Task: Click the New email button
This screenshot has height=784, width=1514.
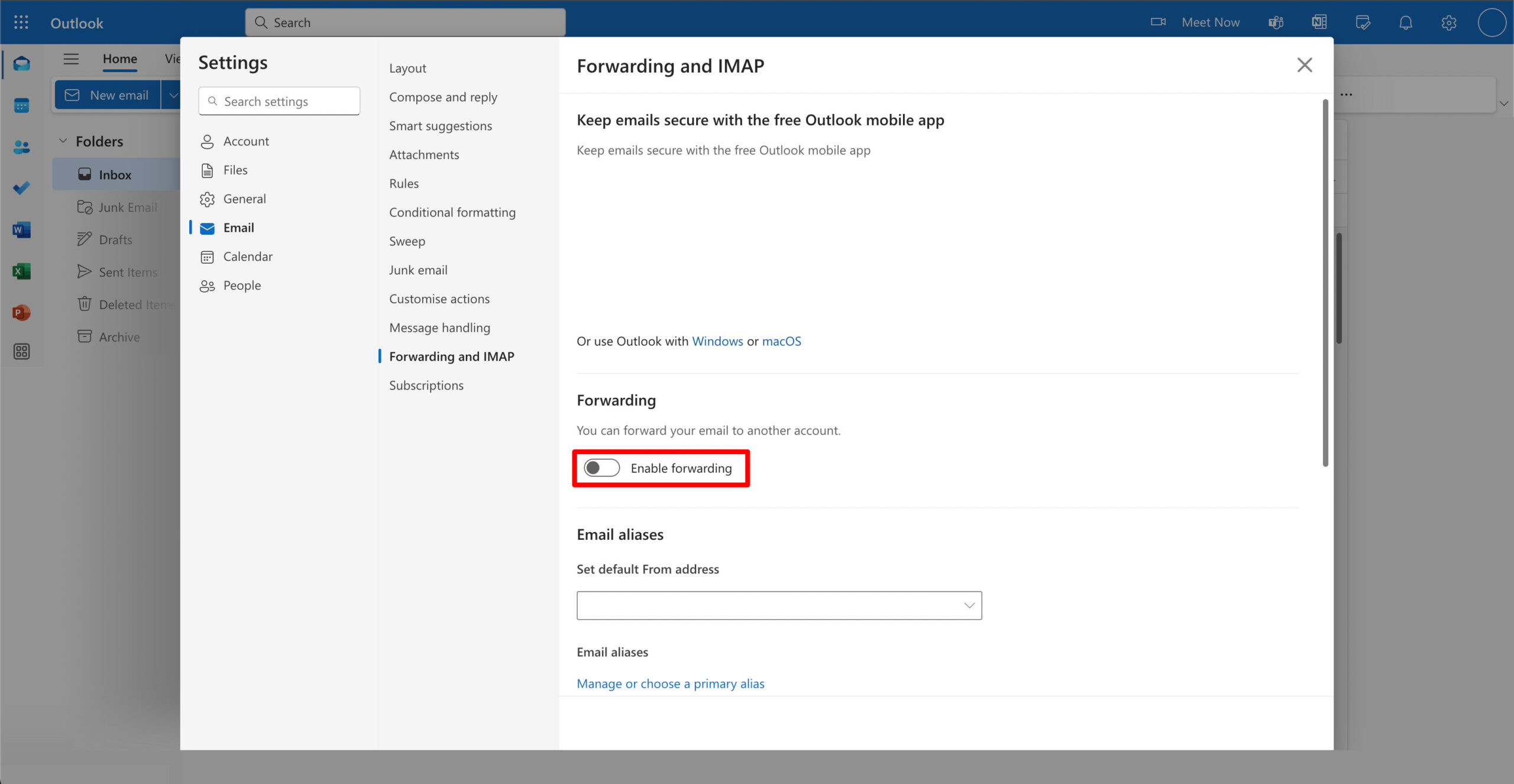Action: (108, 95)
